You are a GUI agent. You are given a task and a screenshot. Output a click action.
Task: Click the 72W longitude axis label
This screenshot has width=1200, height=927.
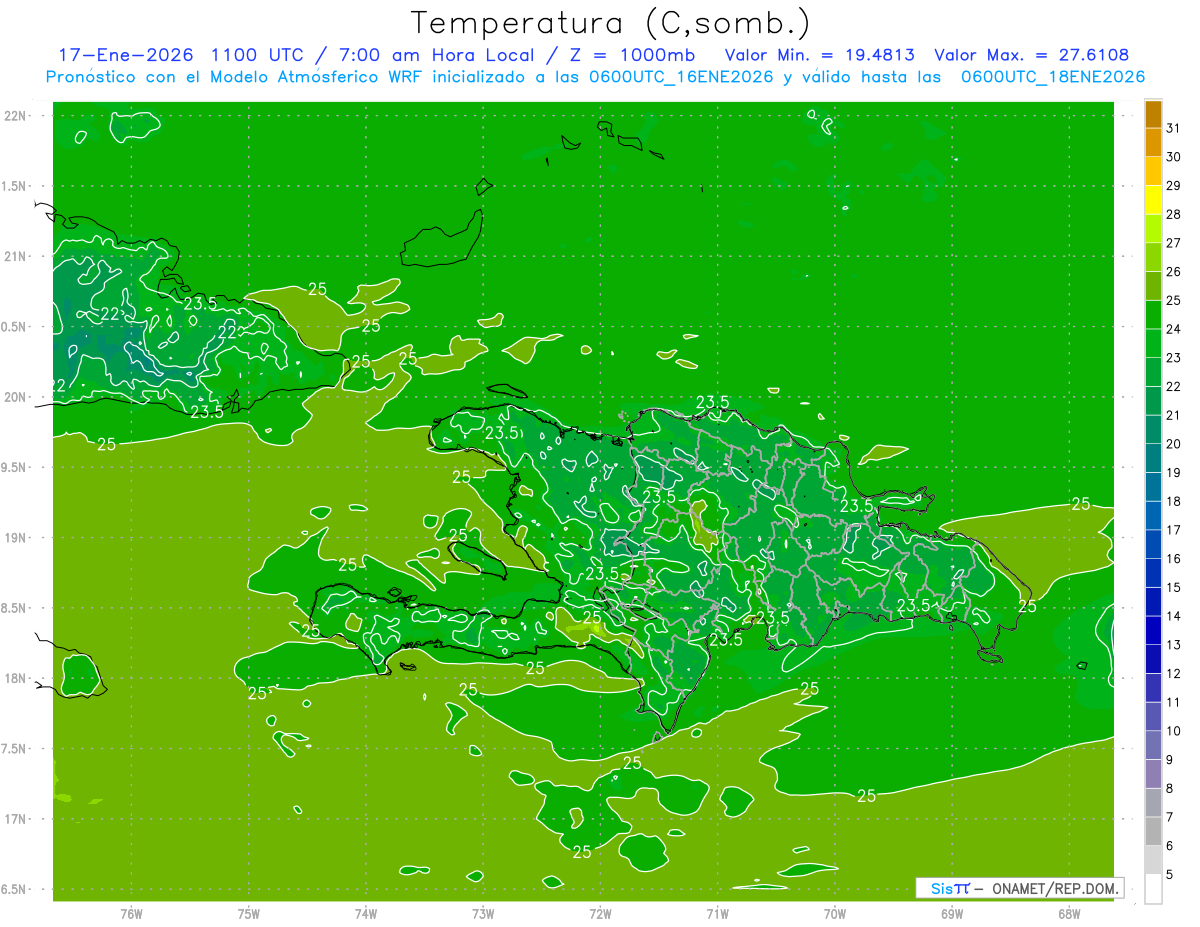(600, 914)
